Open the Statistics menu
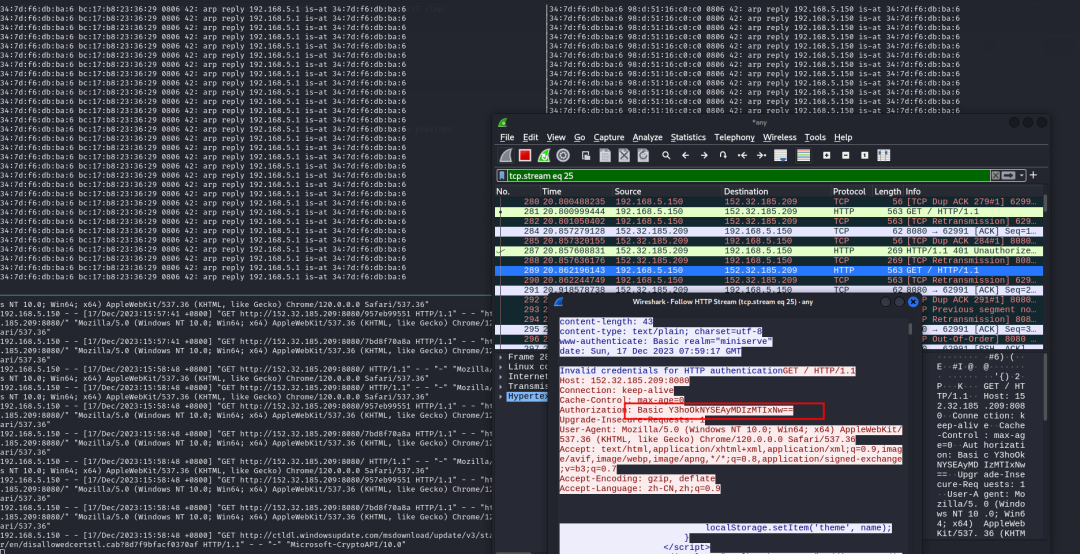 click(x=688, y=137)
